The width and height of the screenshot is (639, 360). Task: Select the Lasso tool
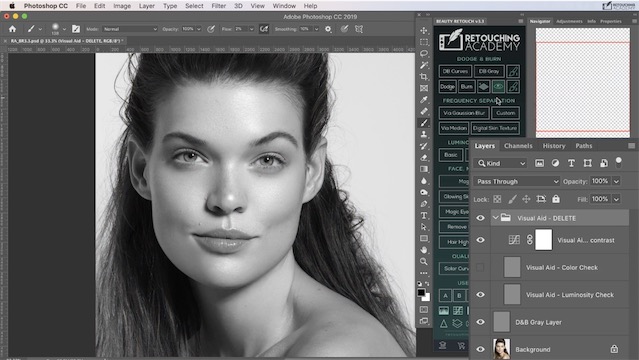[x=424, y=53]
